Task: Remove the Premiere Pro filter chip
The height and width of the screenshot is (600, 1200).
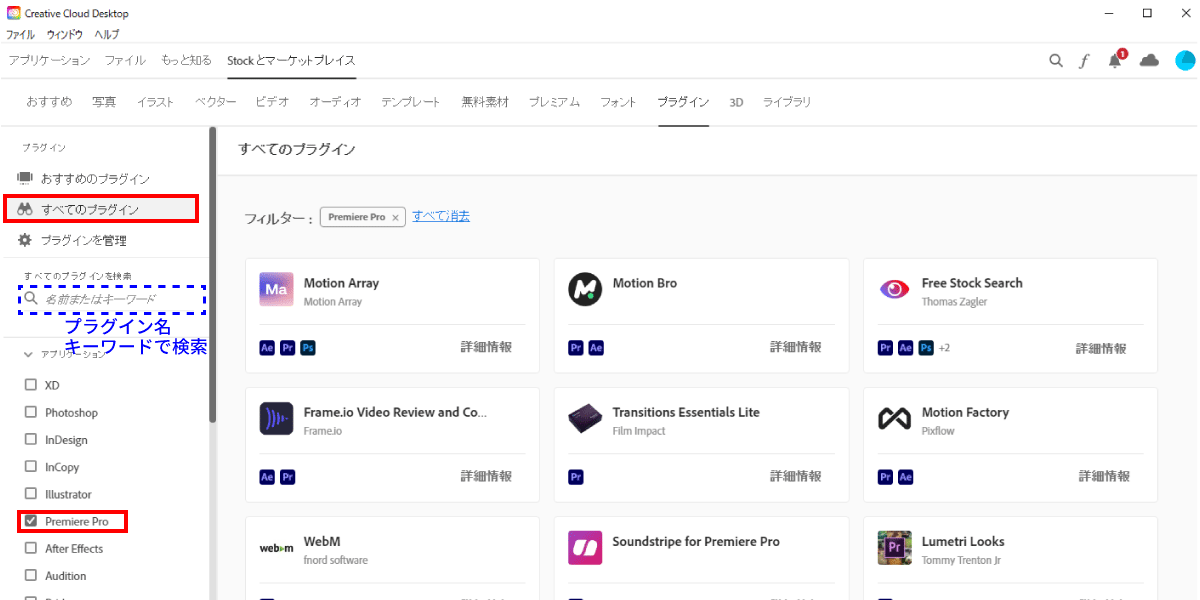Action: (x=395, y=217)
